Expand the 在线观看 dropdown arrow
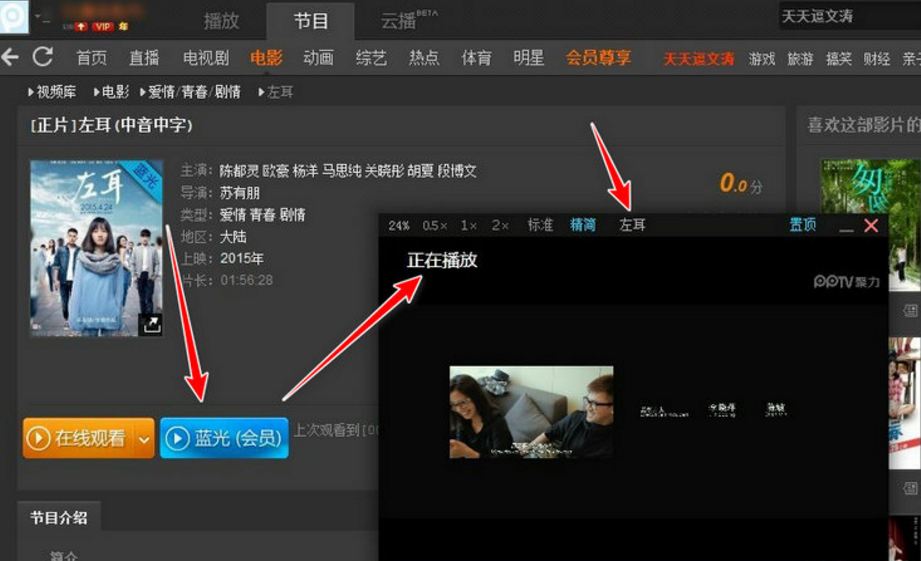 coord(144,438)
